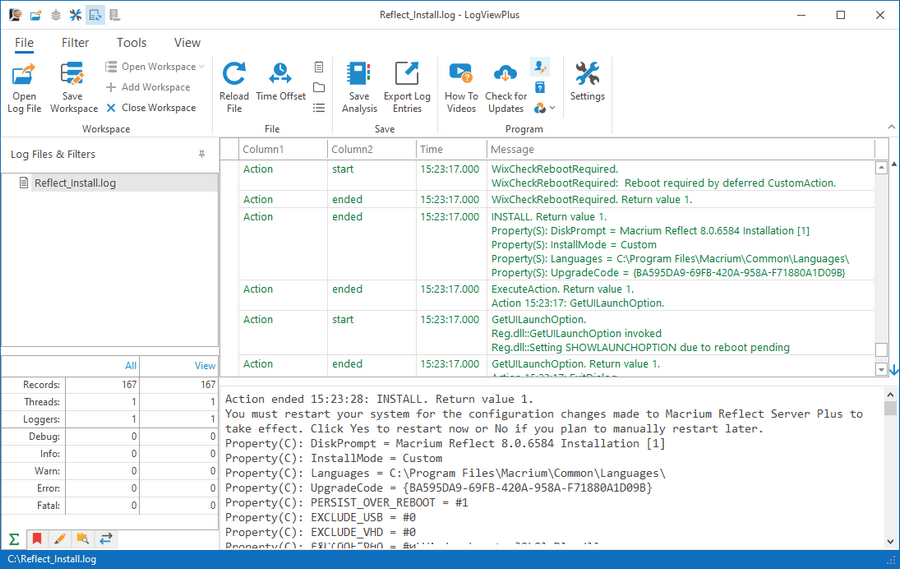Switch to the summary sigma tab
Image resolution: width=900 pixels, height=569 pixels.
14,539
